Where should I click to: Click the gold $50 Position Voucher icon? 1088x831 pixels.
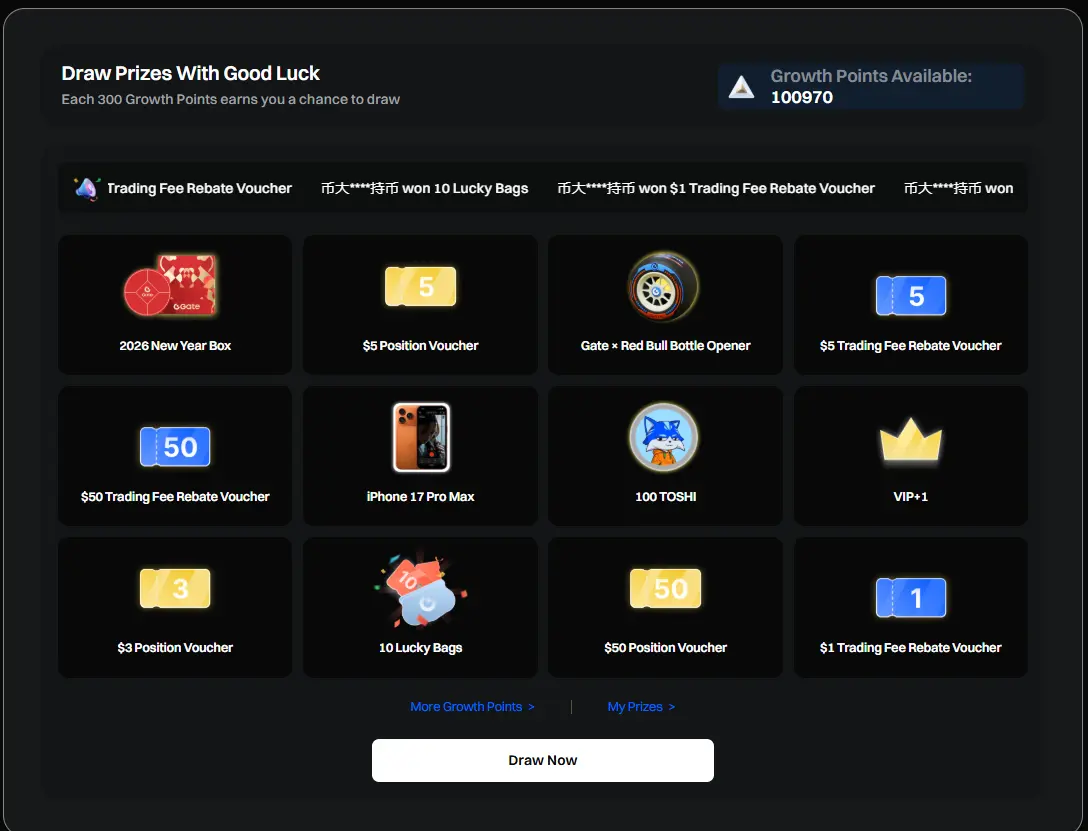[665, 589]
